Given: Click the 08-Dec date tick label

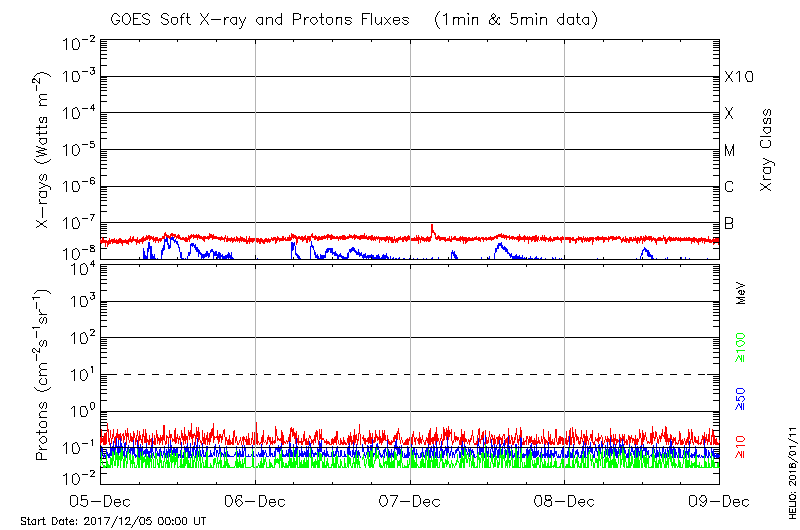Looking at the screenshot, I should coord(565,500).
